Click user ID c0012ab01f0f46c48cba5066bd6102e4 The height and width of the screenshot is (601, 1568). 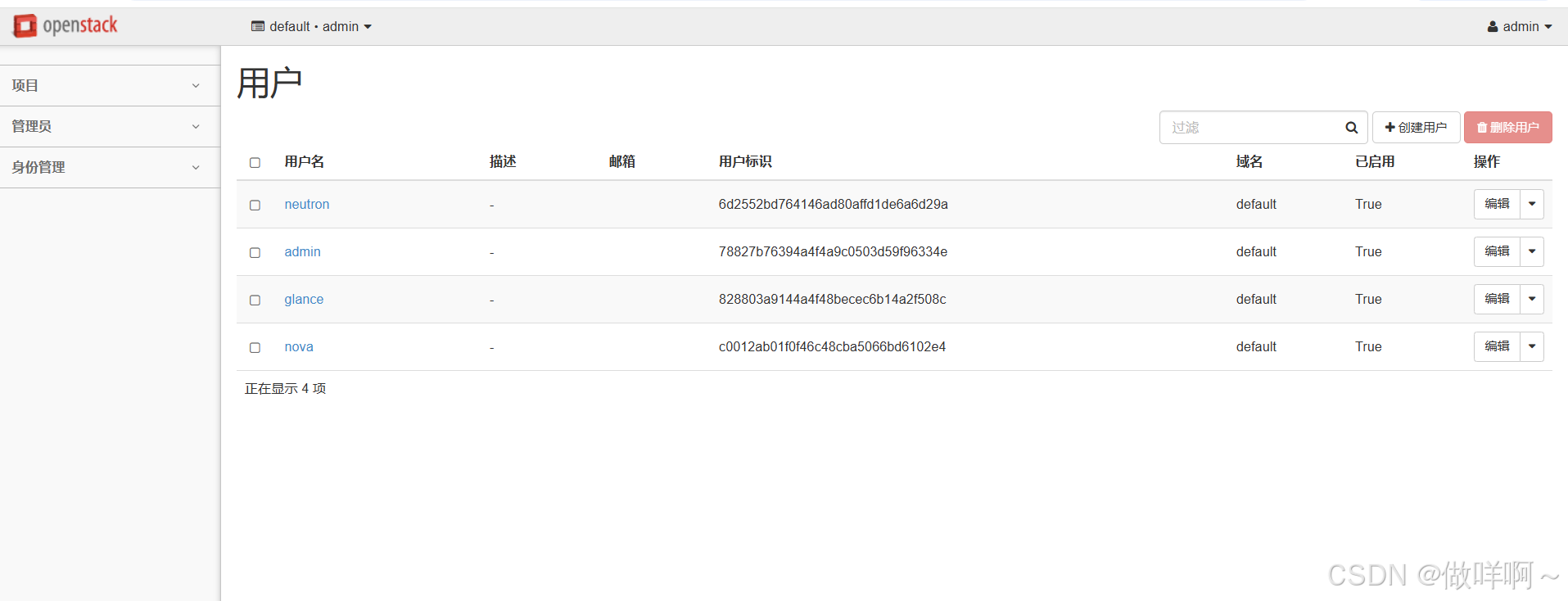click(832, 346)
